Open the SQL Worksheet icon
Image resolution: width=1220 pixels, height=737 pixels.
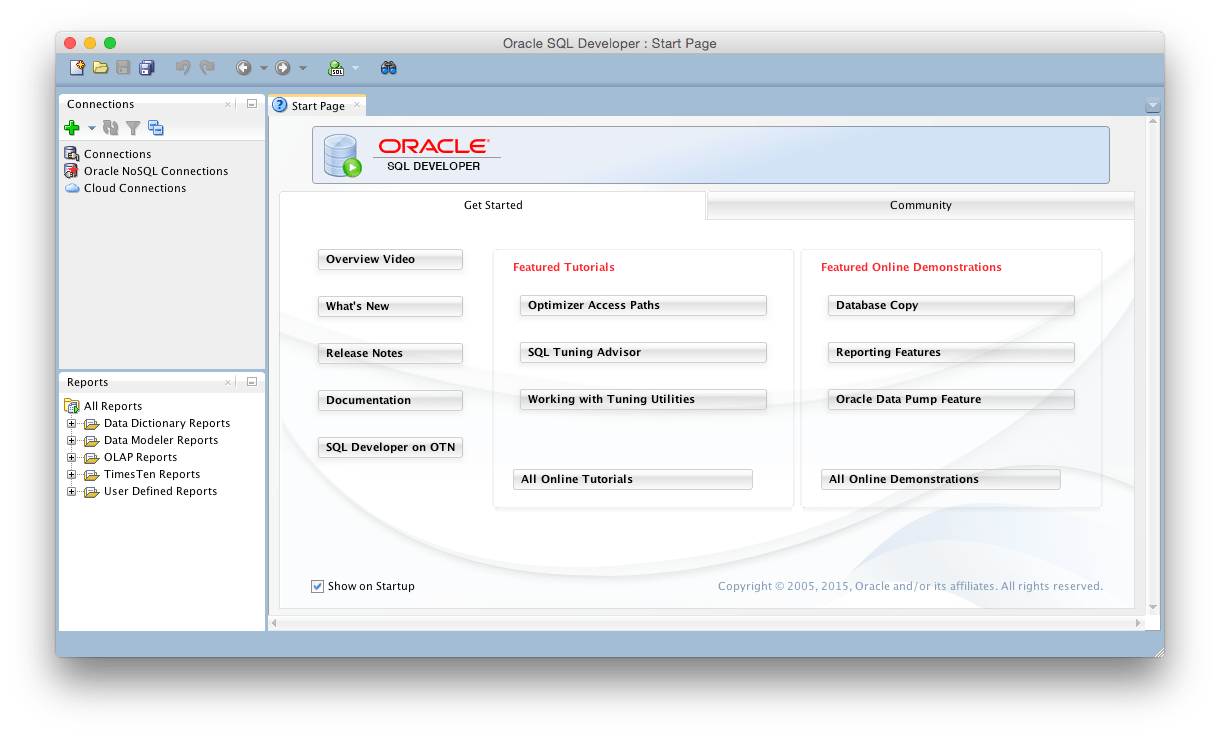click(337, 67)
